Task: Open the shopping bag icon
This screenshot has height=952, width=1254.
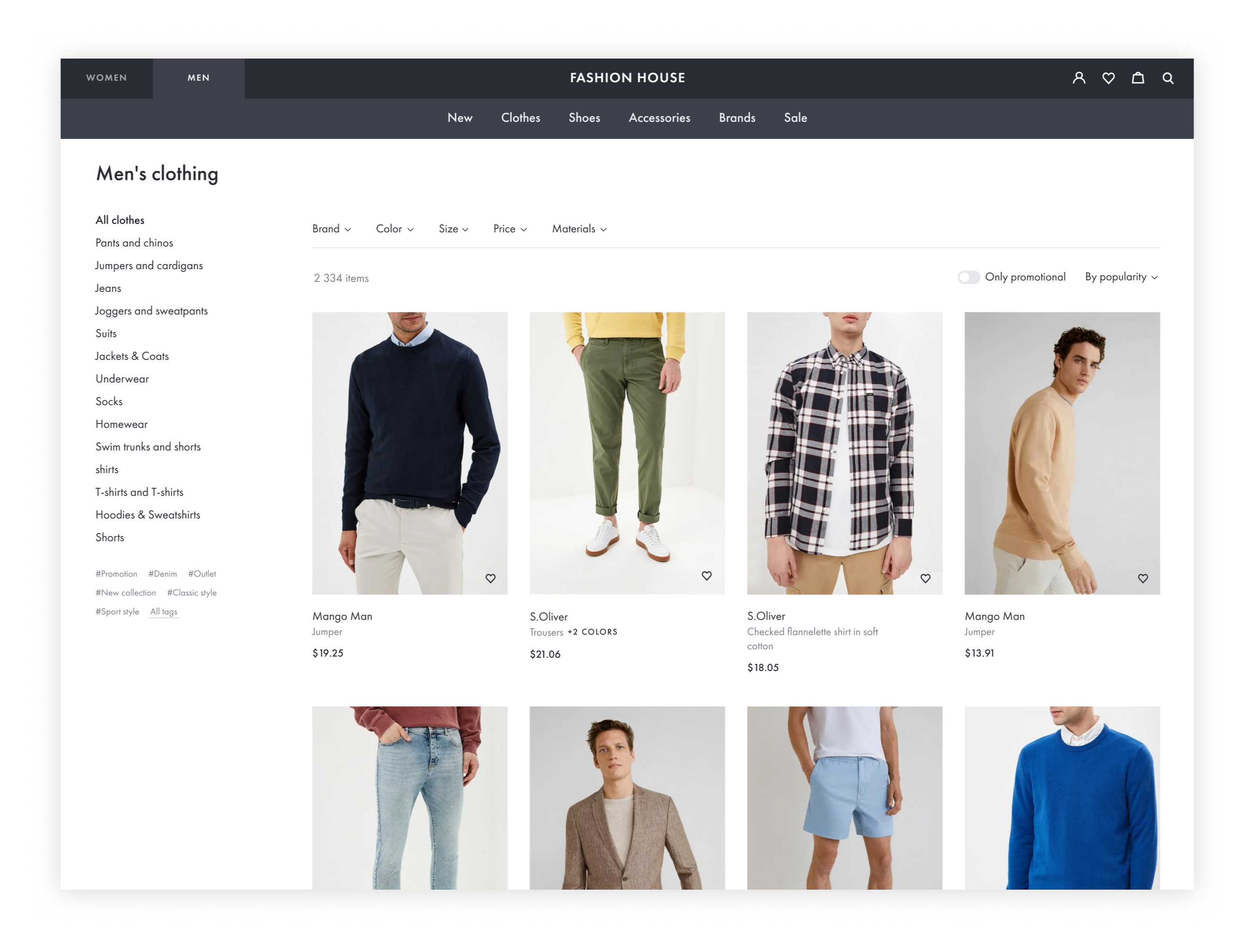Action: 1138,77
